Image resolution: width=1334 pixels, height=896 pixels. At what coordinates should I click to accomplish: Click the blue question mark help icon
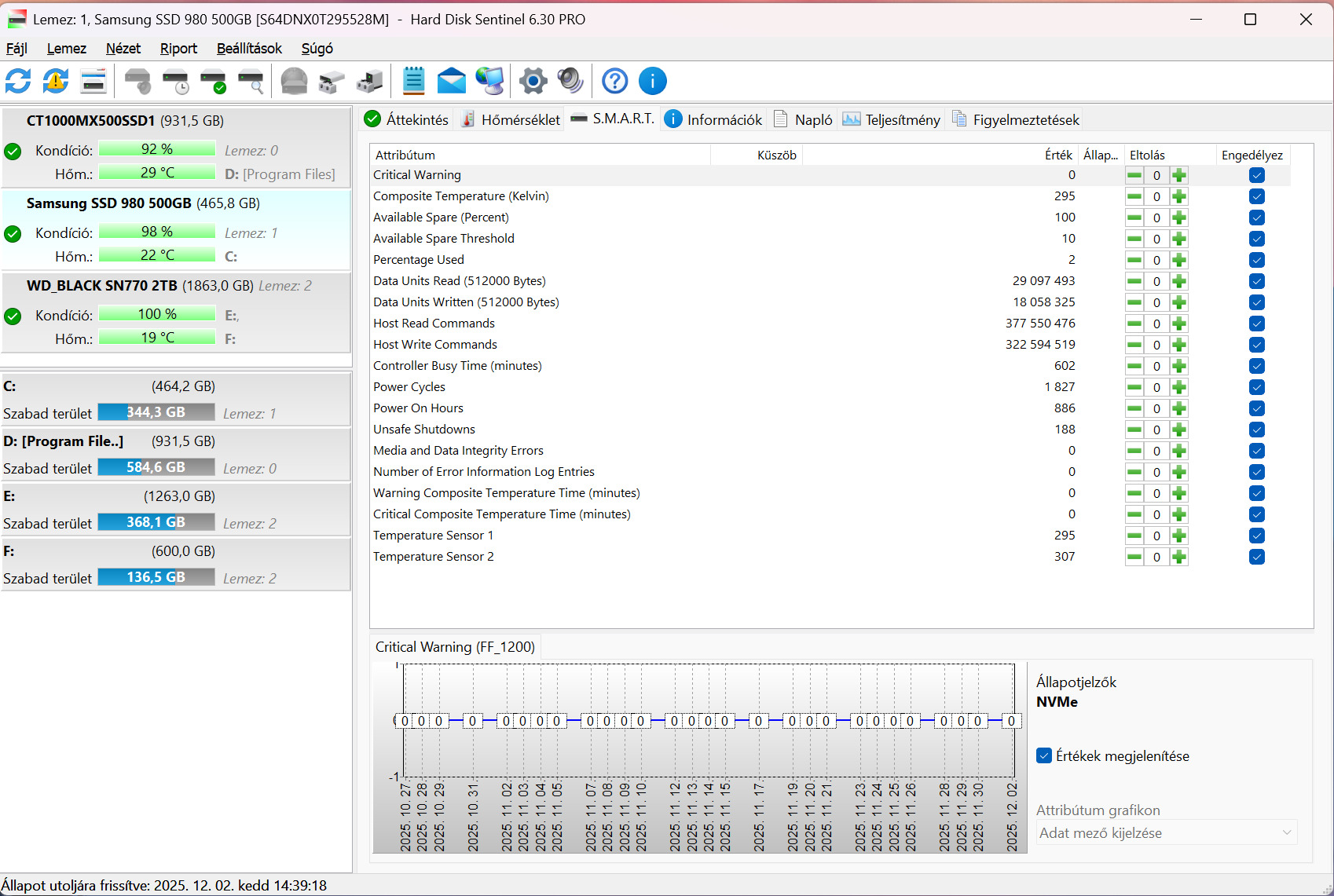coord(614,81)
